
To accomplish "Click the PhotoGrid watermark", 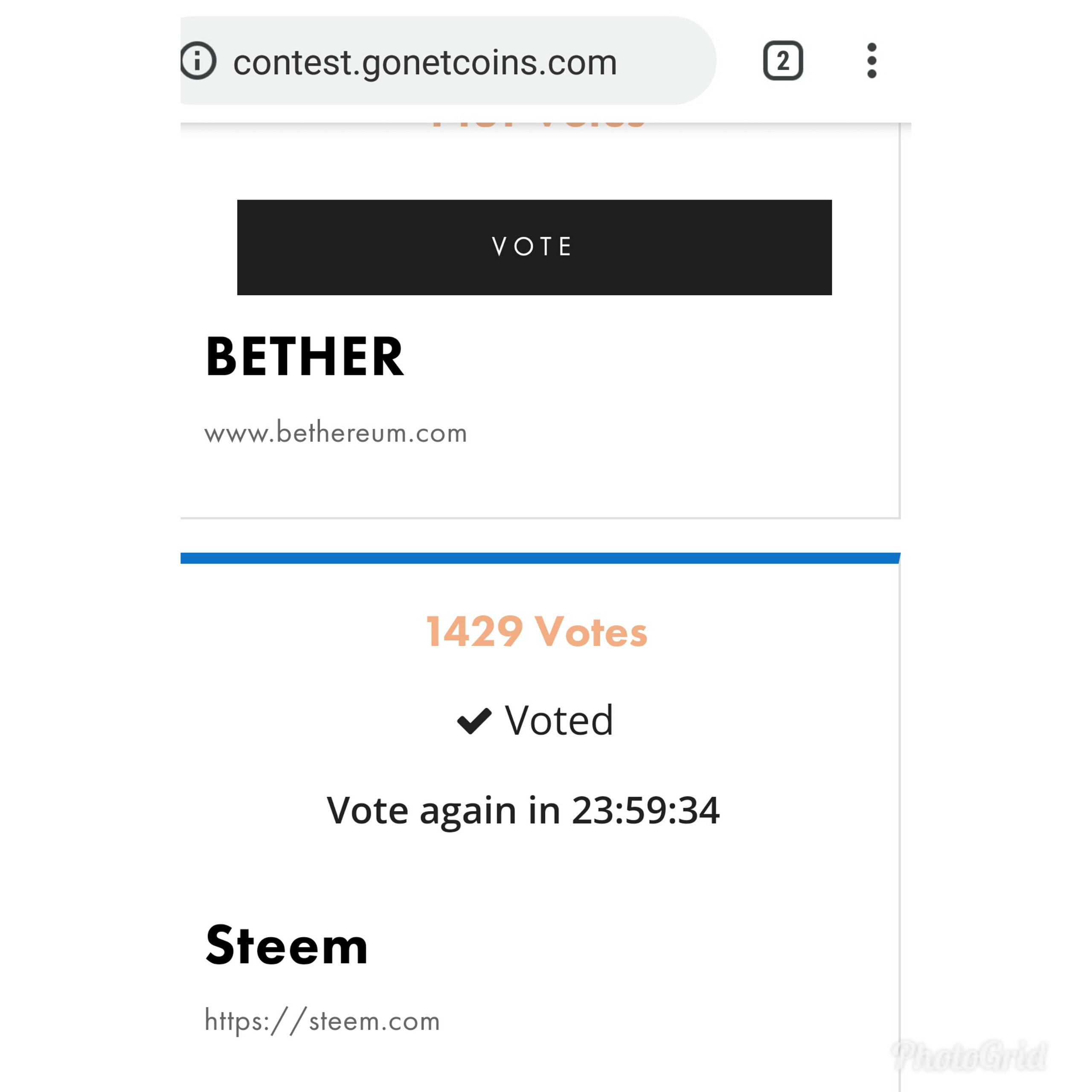I will (969, 1055).
